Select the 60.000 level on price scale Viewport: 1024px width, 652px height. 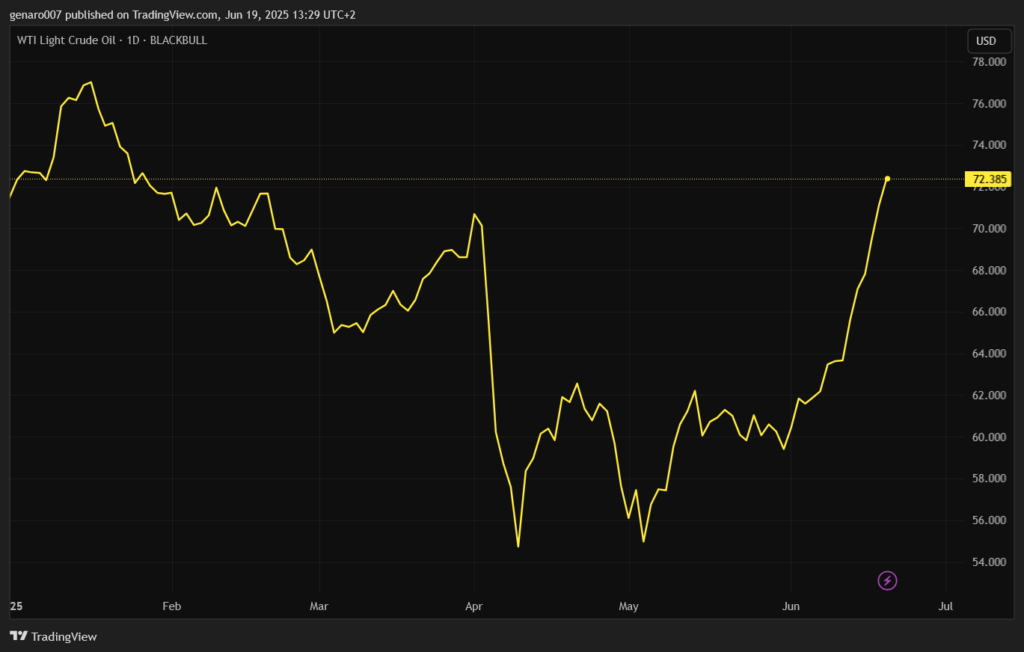click(x=988, y=437)
